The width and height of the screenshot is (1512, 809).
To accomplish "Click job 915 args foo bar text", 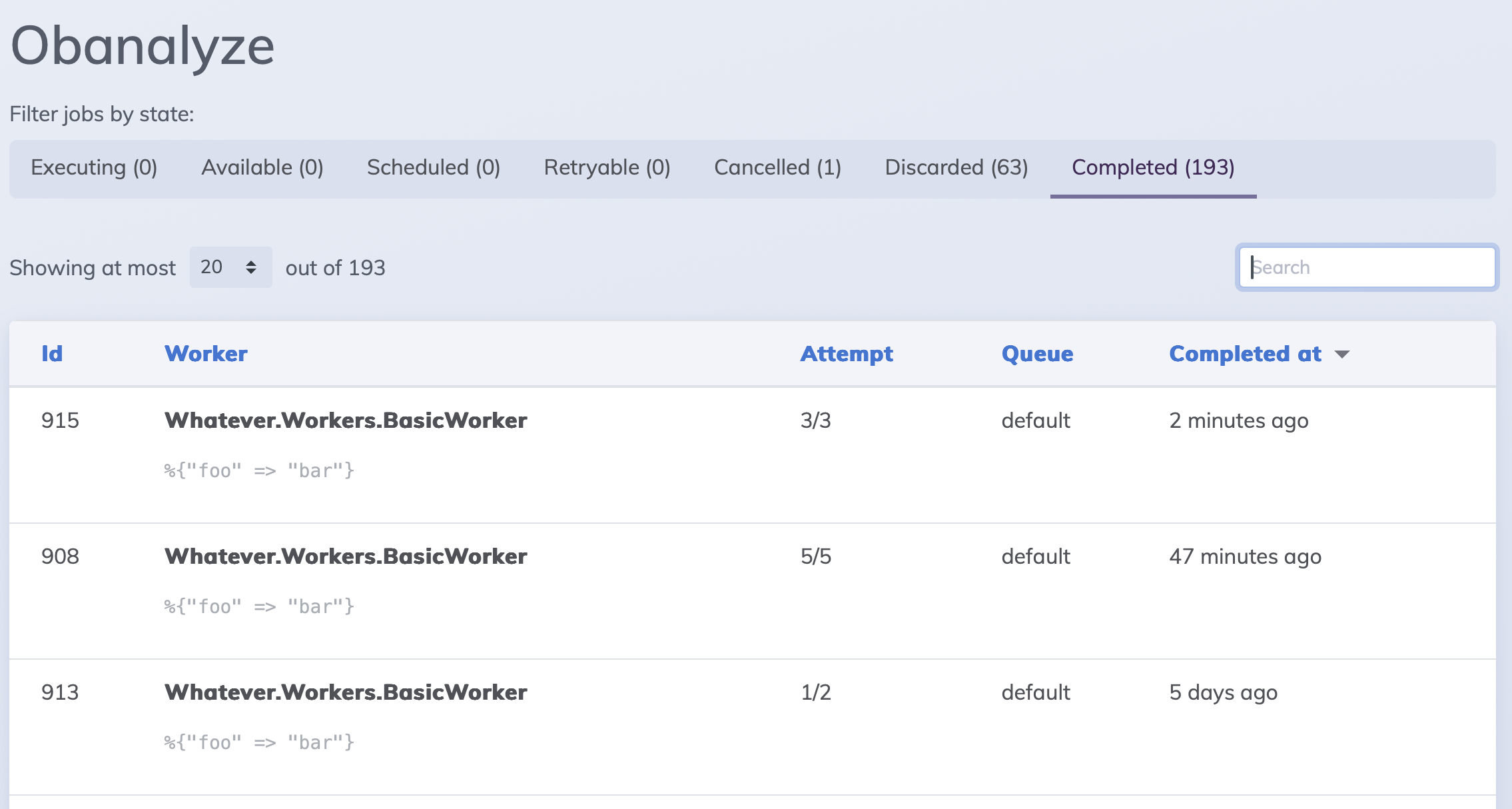I will pyautogui.click(x=259, y=471).
